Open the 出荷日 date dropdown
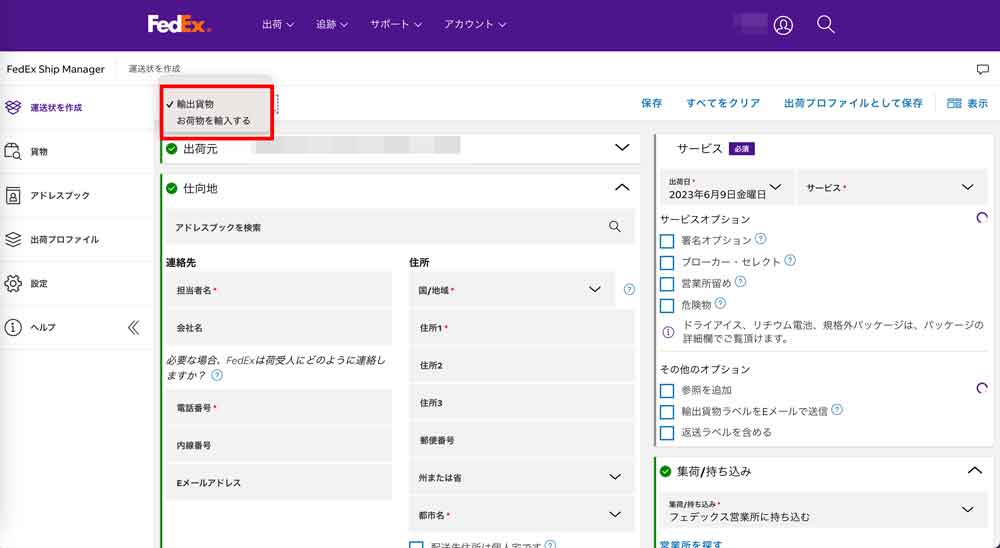 coord(726,188)
